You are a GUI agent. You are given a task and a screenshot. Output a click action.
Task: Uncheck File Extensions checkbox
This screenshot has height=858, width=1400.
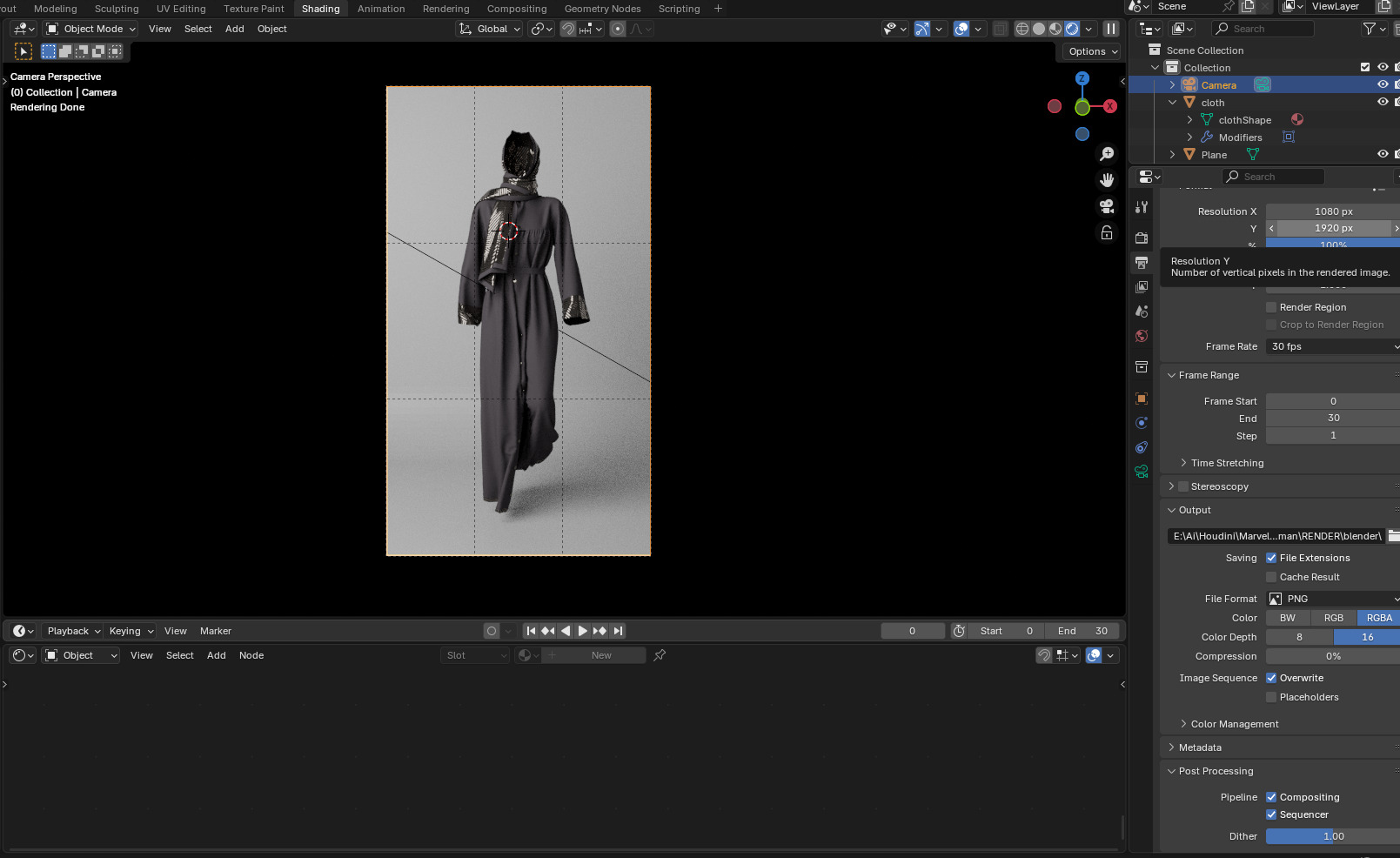point(1271,558)
